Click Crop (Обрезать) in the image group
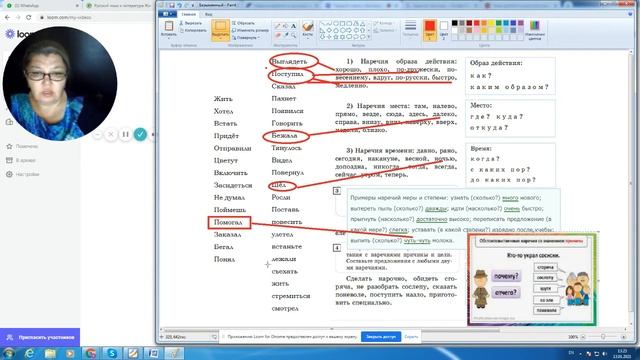 click(x=243, y=23)
